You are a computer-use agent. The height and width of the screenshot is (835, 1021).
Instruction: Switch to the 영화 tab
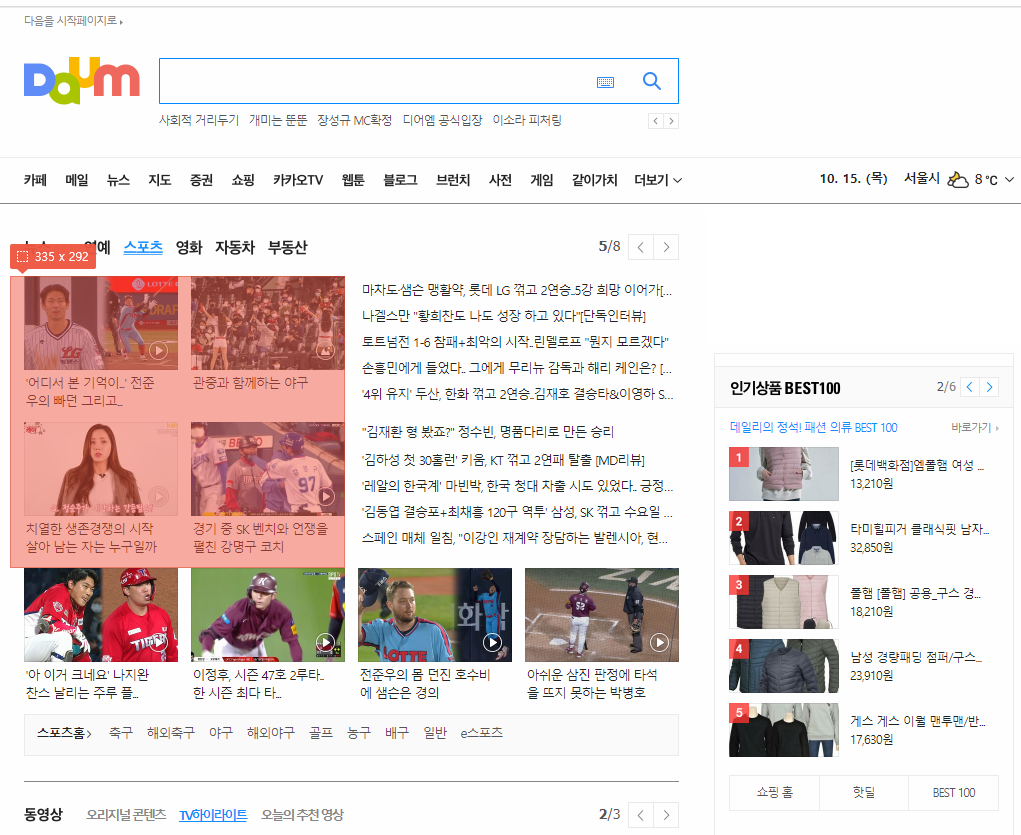tap(189, 248)
